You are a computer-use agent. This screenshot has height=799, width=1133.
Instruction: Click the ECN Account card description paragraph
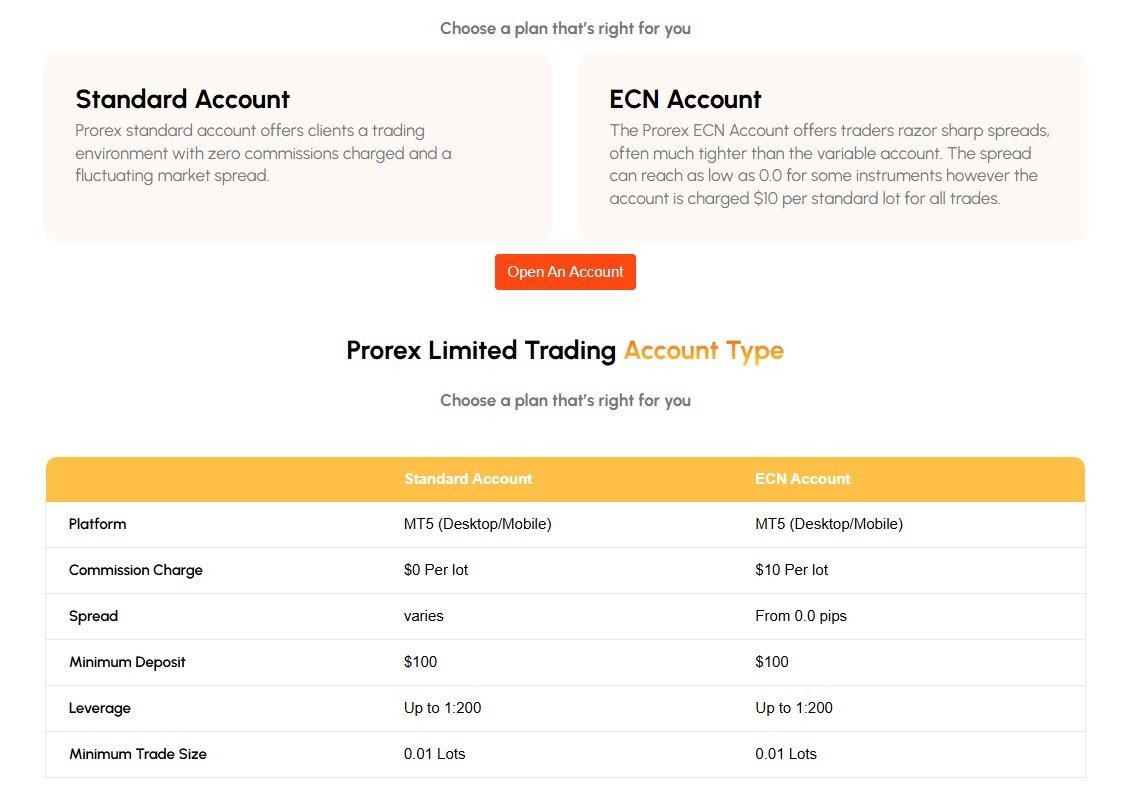(830, 164)
